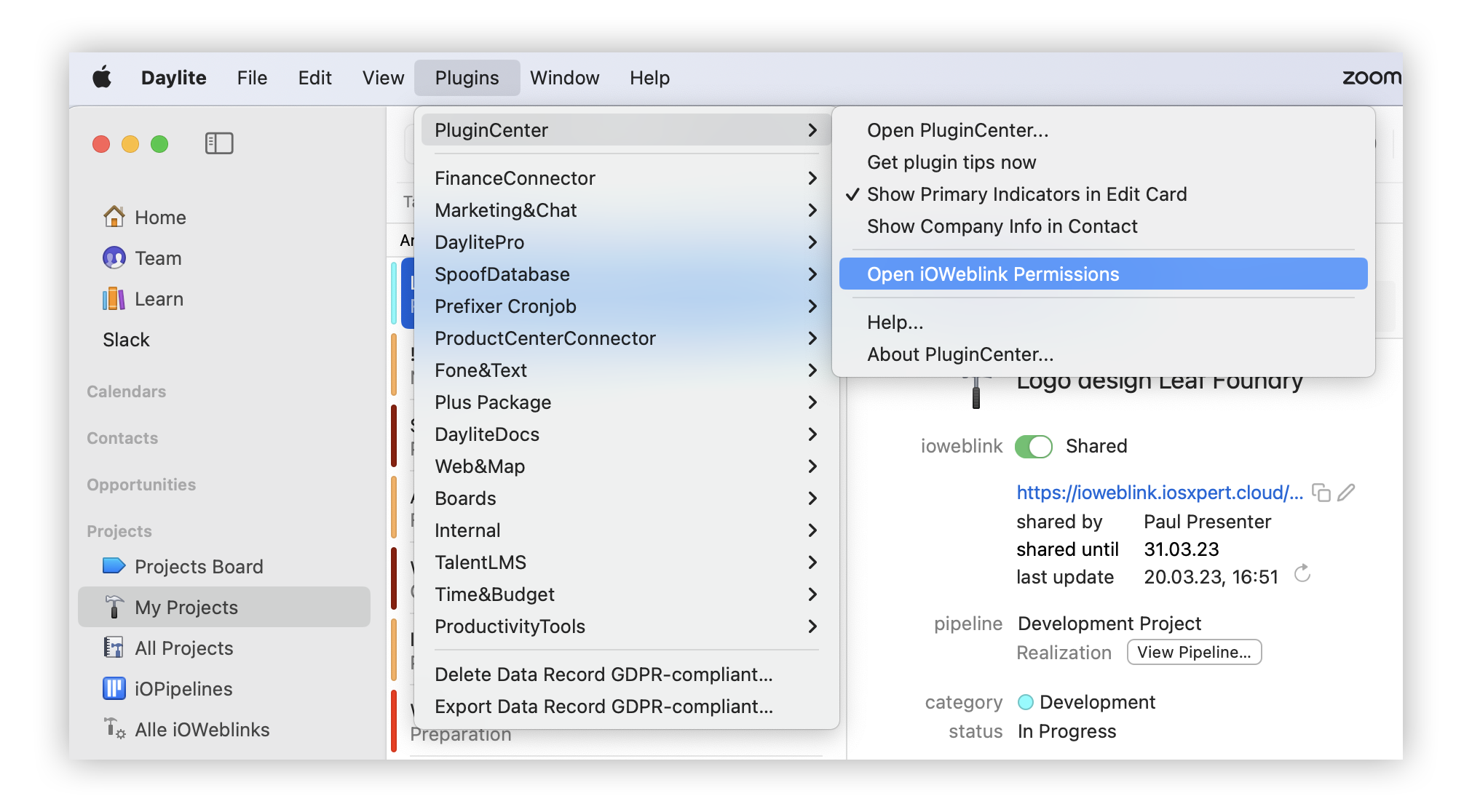Image resolution: width=1472 pixels, height=812 pixels.
Task: Expand the SpoofDatabase submenu
Action: pos(627,274)
